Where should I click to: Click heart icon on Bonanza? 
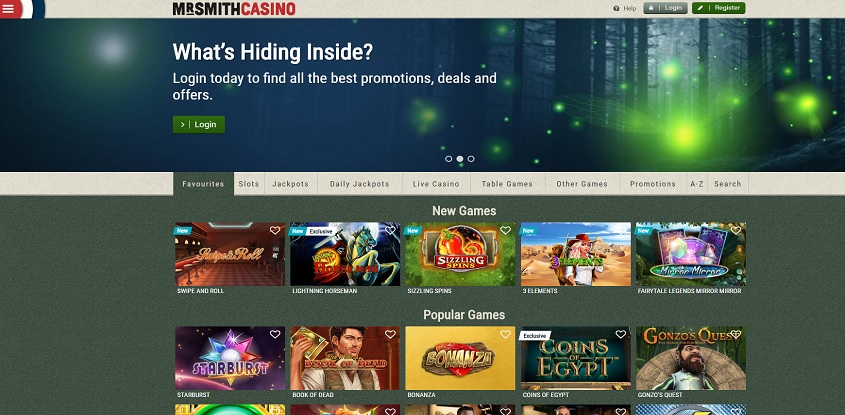click(x=505, y=334)
